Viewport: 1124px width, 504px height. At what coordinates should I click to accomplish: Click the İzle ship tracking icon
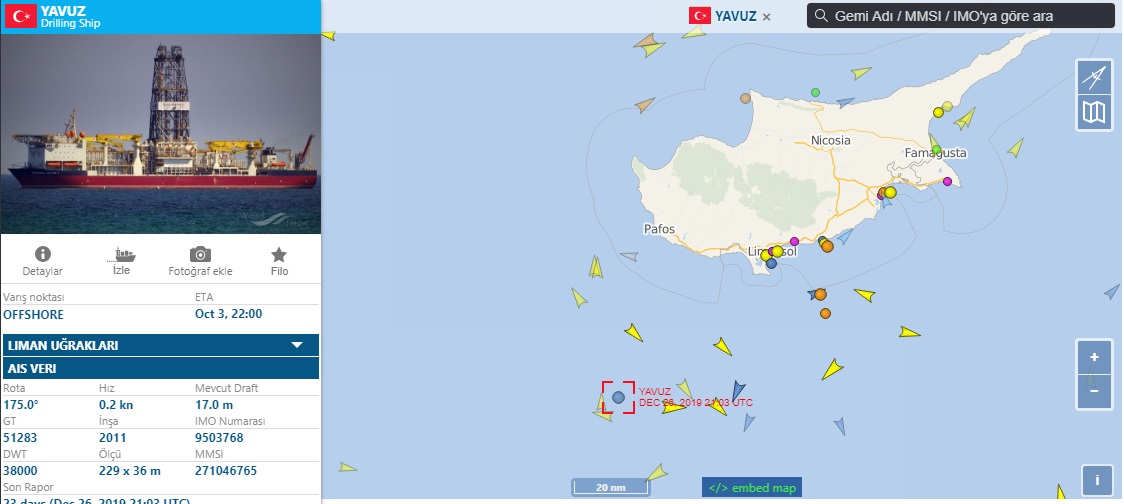(x=122, y=255)
